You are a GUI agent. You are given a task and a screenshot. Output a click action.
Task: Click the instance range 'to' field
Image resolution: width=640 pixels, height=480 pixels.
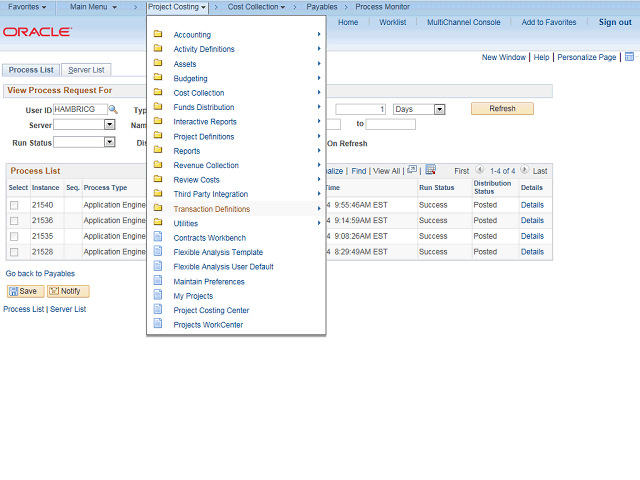click(x=391, y=124)
